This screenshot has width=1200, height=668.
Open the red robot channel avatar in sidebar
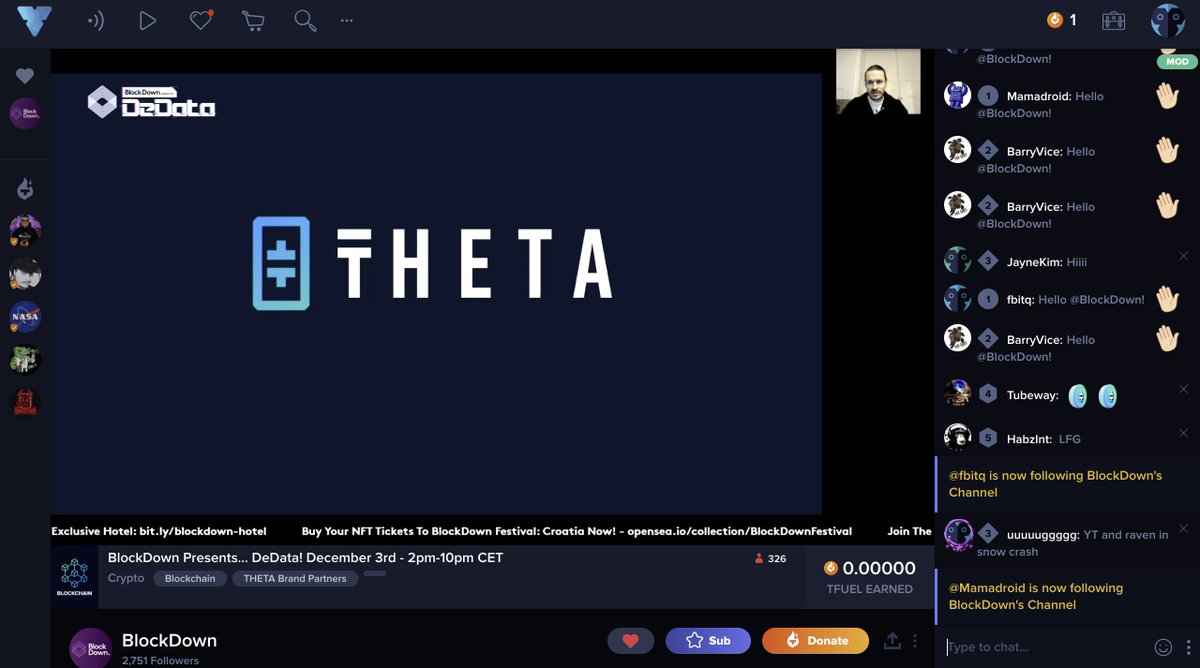(25, 402)
